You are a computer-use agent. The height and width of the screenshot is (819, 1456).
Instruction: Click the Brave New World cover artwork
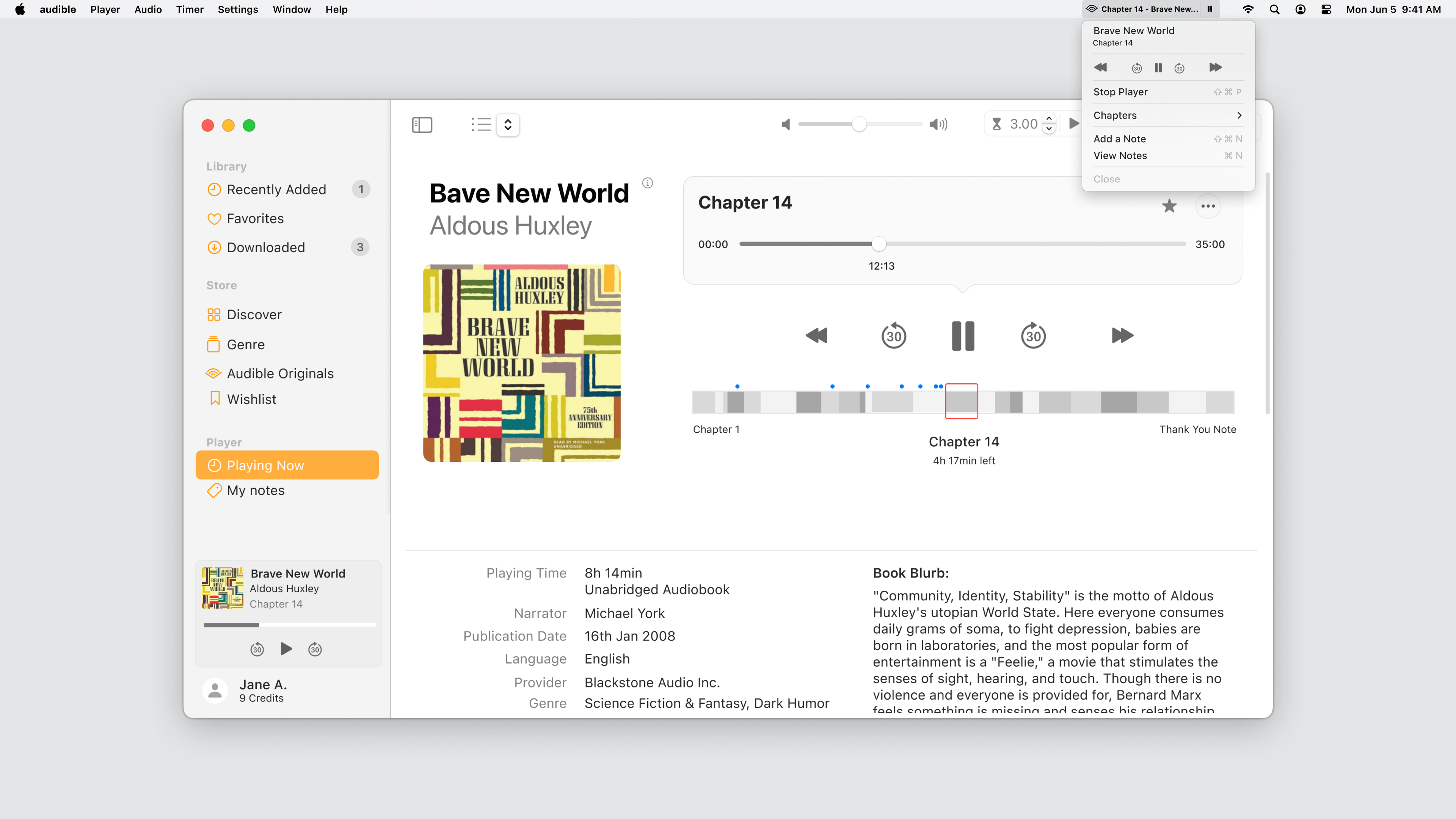[521, 363]
